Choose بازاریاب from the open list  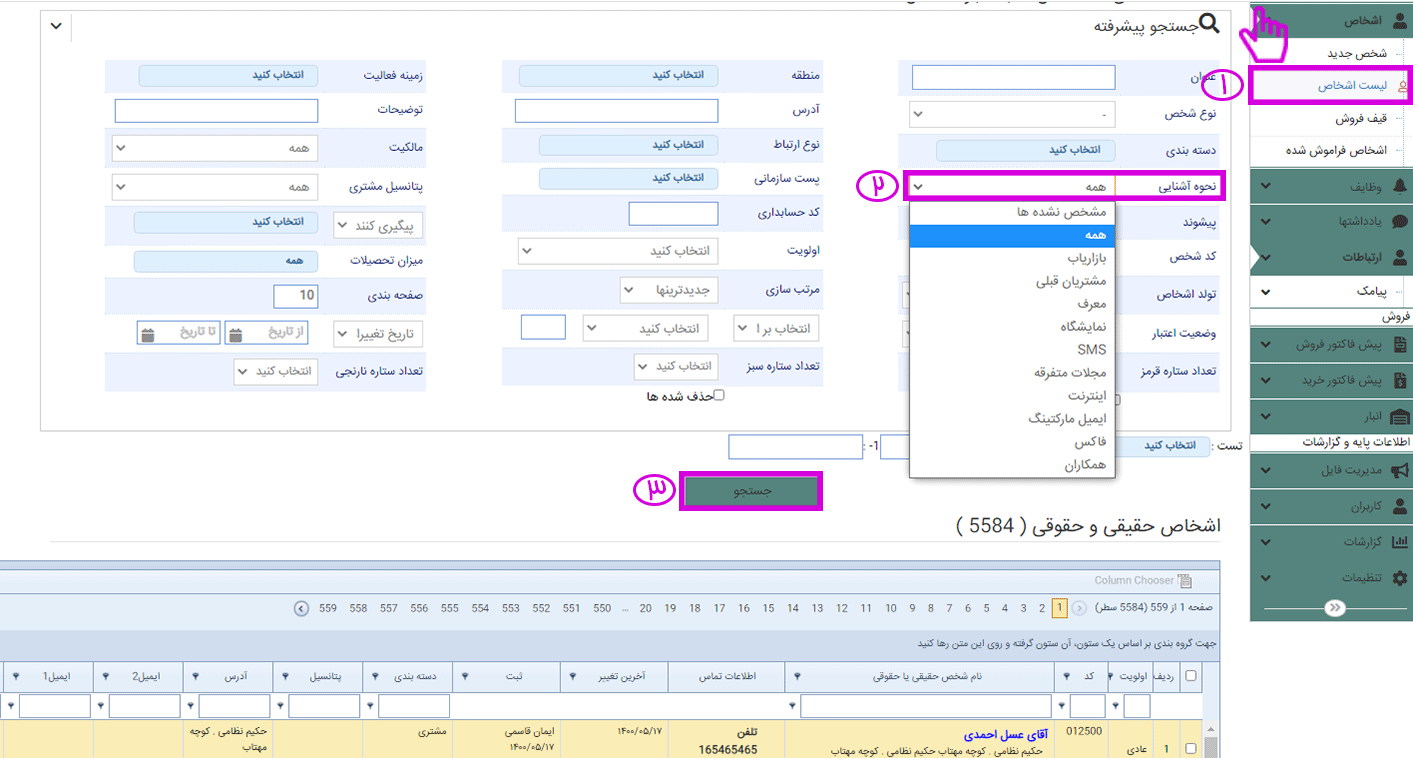click(1012, 258)
